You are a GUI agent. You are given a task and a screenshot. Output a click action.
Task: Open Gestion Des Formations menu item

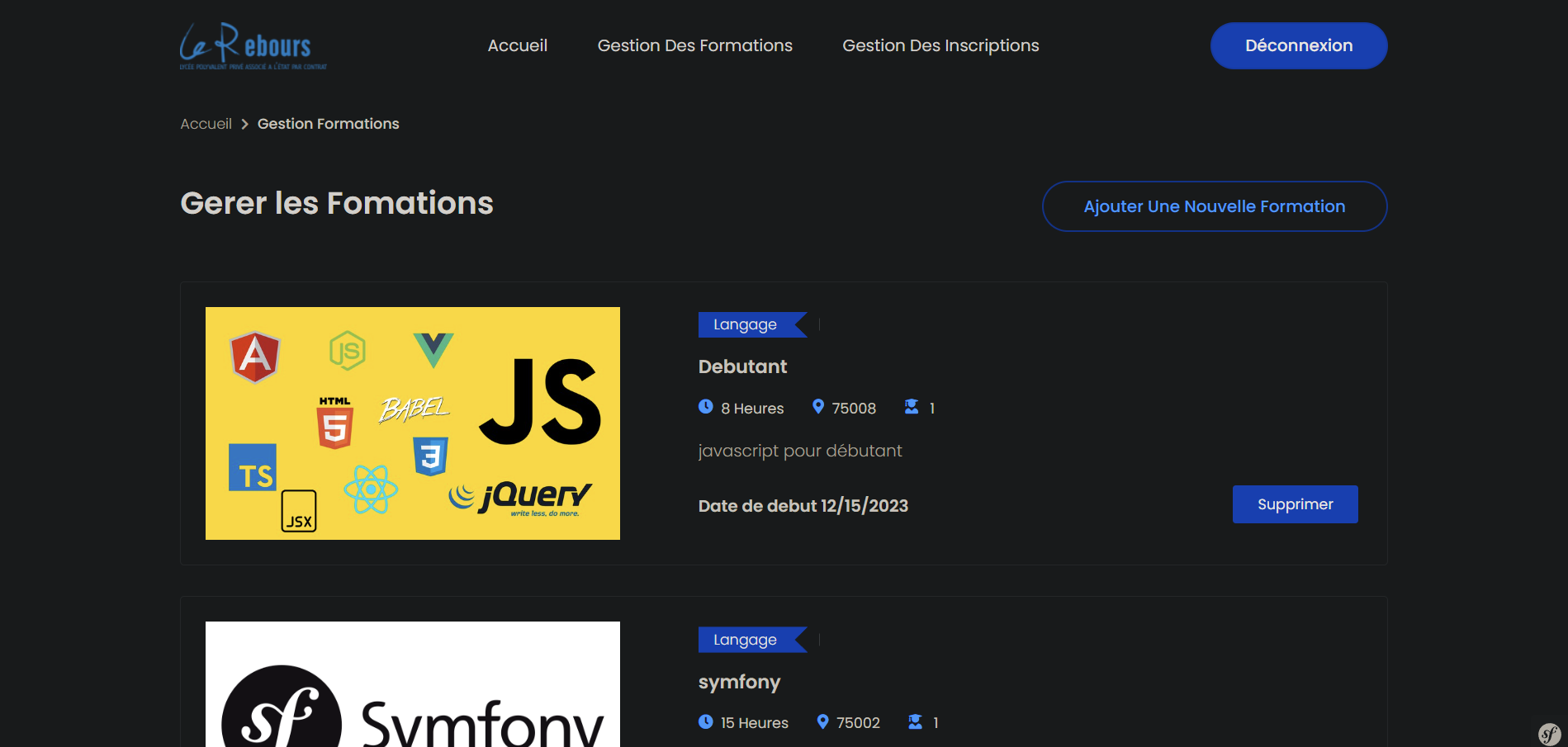point(695,45)
